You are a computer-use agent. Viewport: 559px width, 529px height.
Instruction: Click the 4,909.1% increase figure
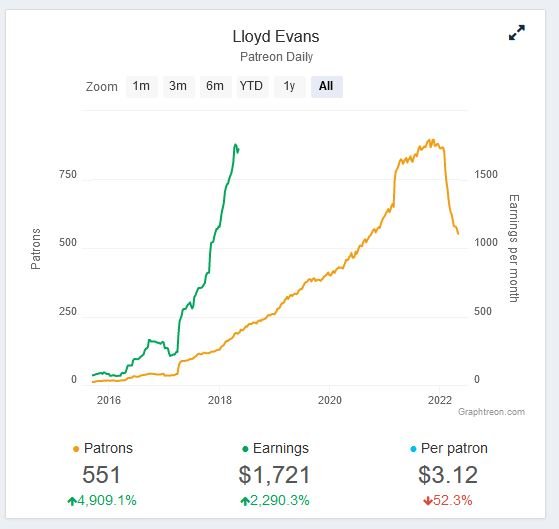pyautogui.click(x=102, y=500)
